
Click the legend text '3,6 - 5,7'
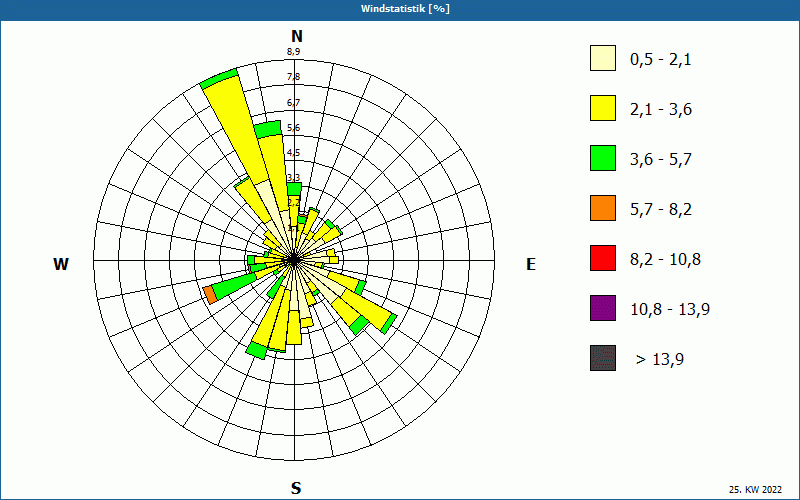point(661,160)
